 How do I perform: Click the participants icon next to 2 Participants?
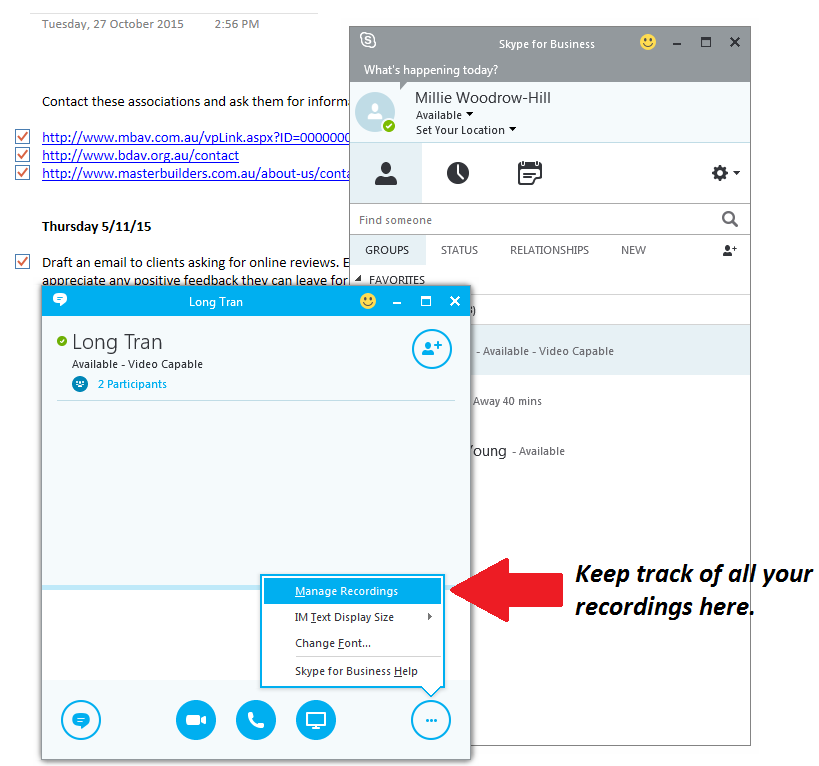80,384
